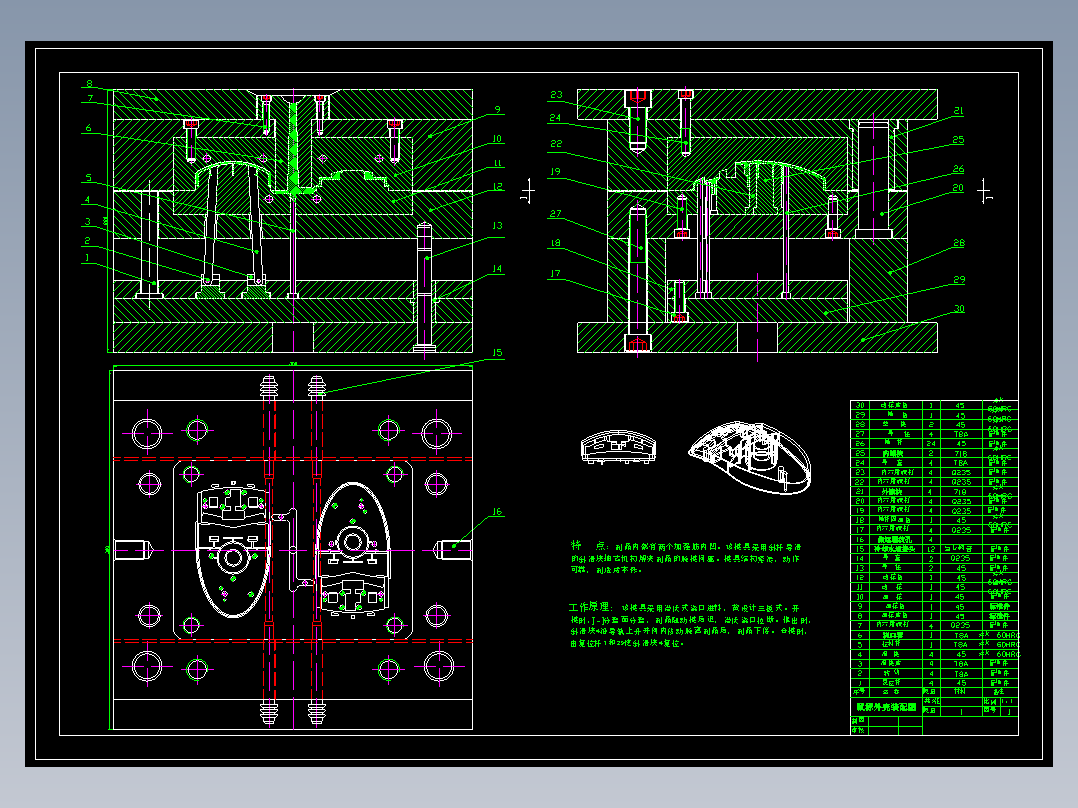Pick callout number 14 beside left section view
The height and width of the screenshot is (808, 1078).
click(x=497, y=269)
